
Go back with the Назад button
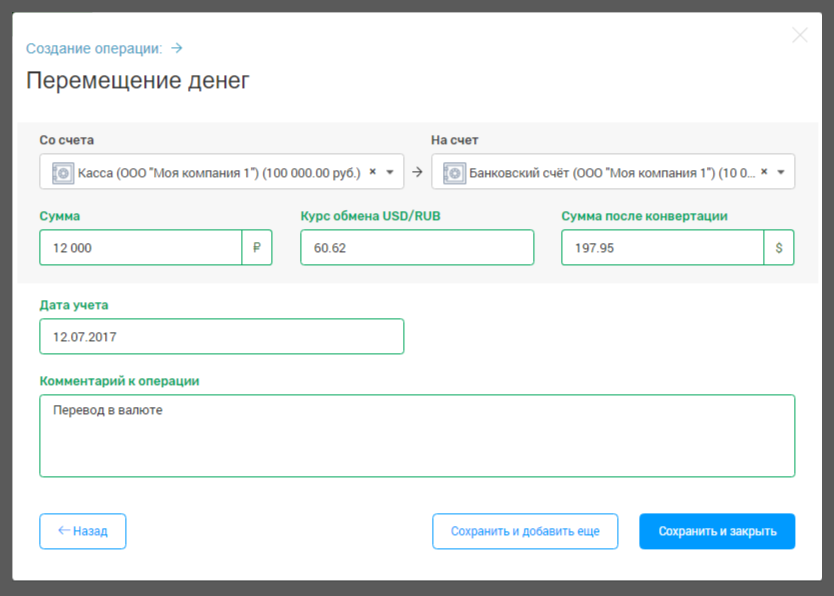coord(83,532)
